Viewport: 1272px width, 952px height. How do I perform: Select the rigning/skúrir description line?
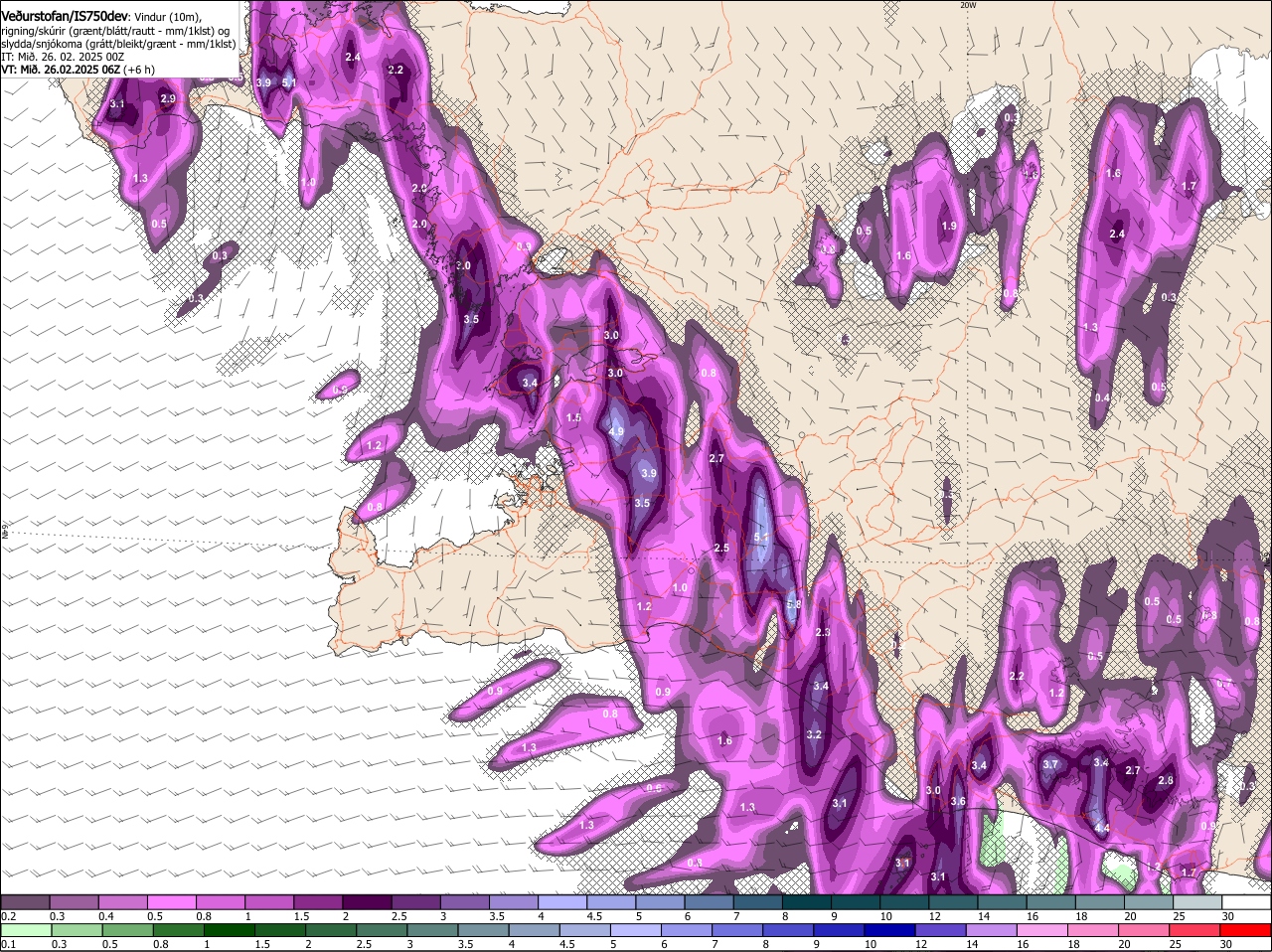click(115, 30)
